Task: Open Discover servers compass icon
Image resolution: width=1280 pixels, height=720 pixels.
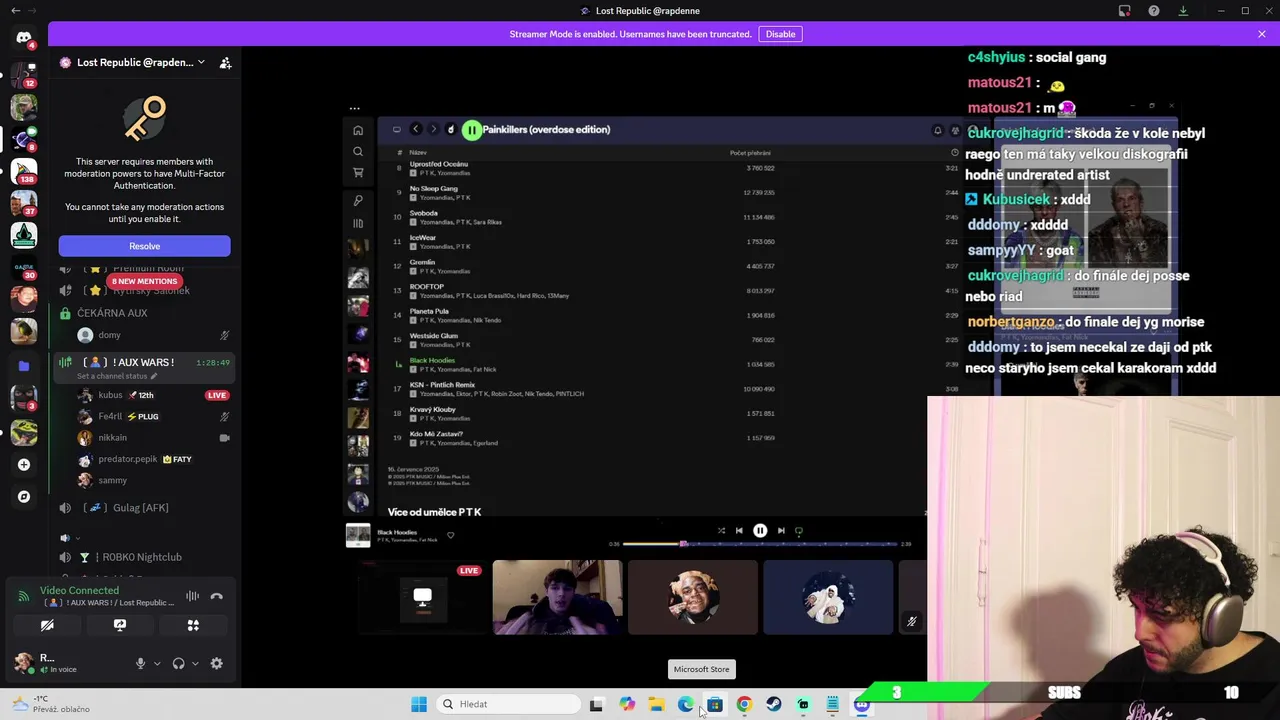Action: click(24, 496)
